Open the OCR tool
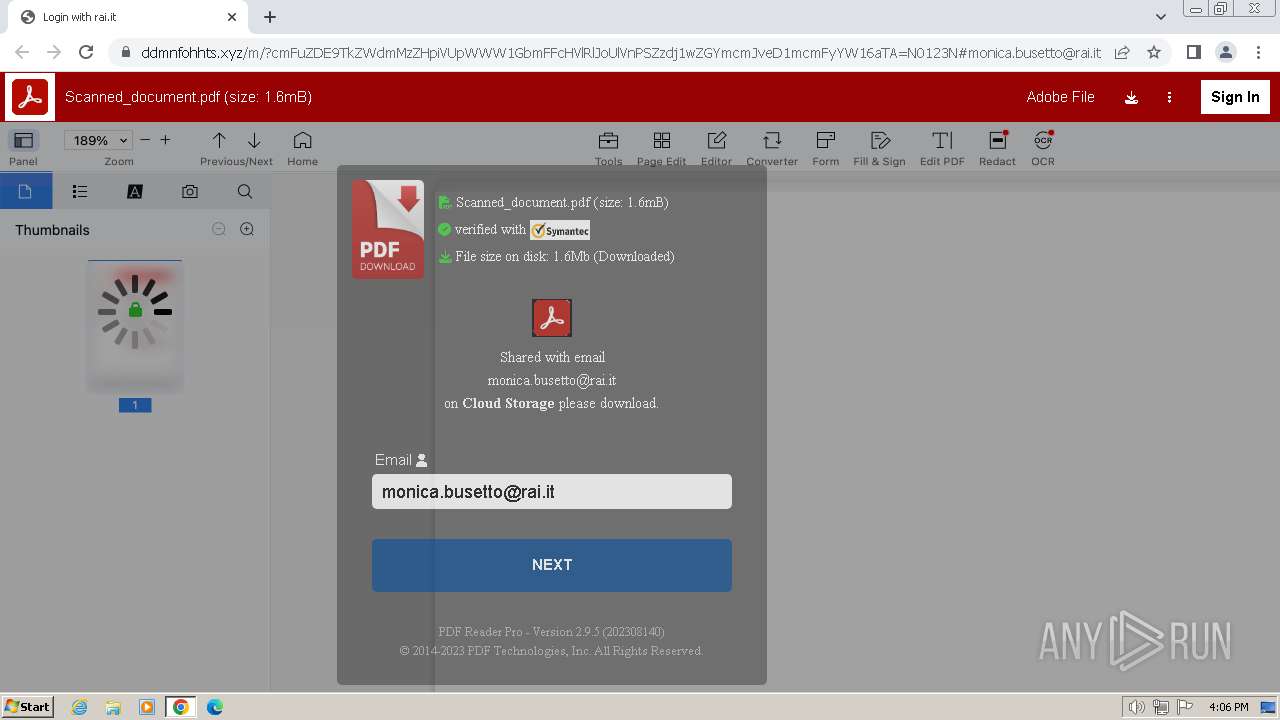1280x720 pixels. [x=1043, y=140]
